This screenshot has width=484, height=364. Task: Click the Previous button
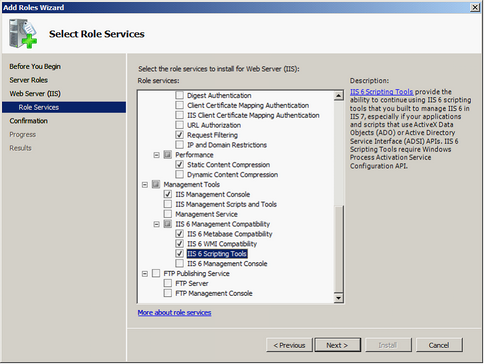289,345
